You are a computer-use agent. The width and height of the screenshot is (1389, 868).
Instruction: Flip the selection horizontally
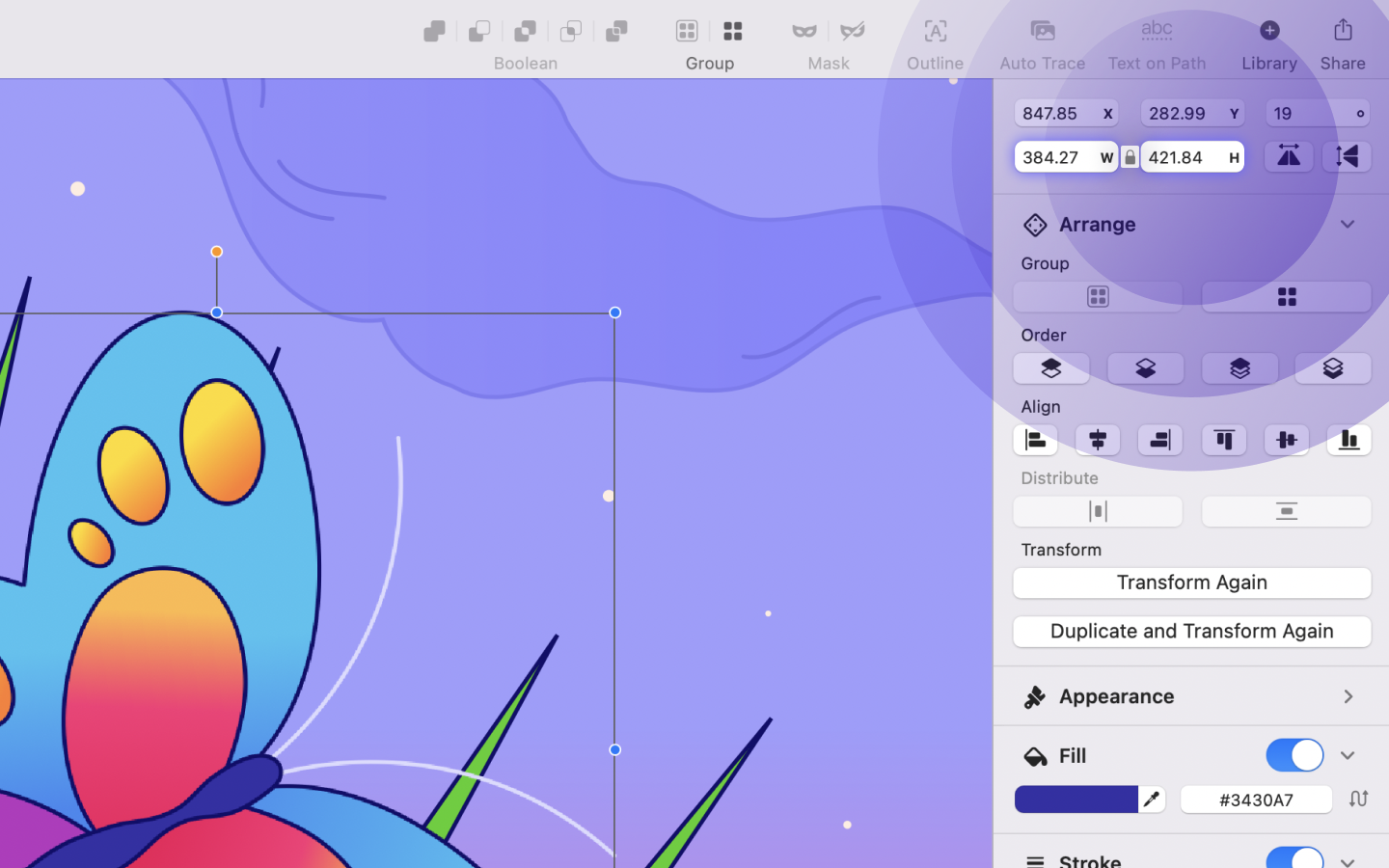[x=1289, y=156]
